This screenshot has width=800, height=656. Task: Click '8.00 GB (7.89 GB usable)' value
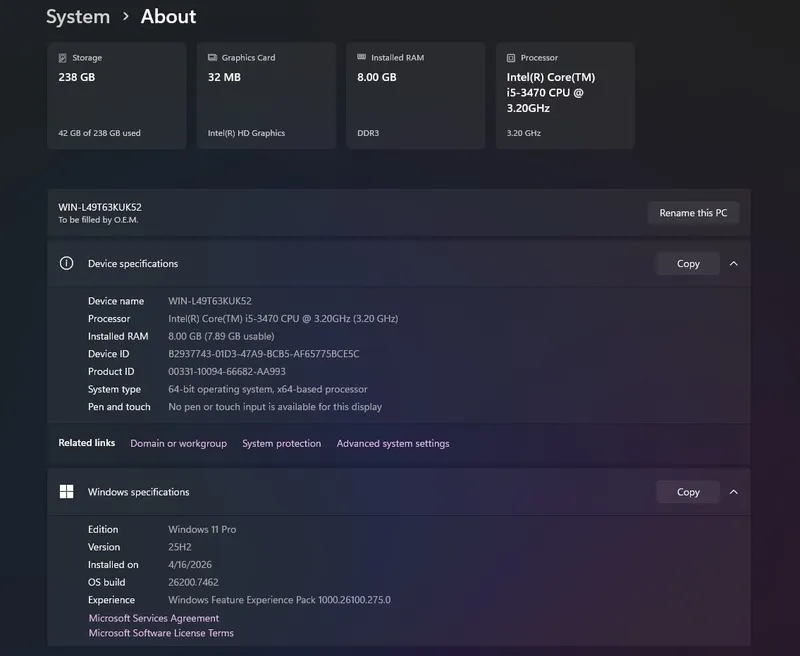tap(221, 336)
